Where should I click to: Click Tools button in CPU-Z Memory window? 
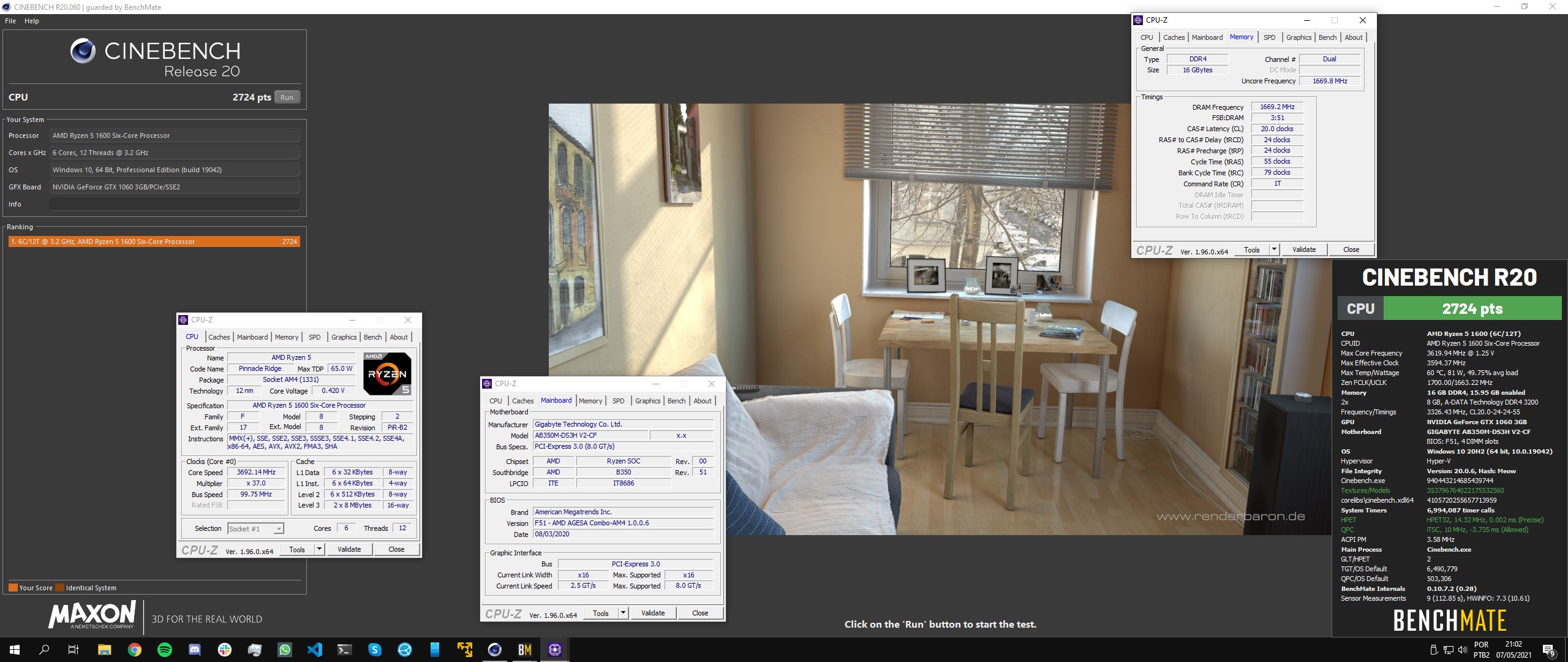(1252, 249)
